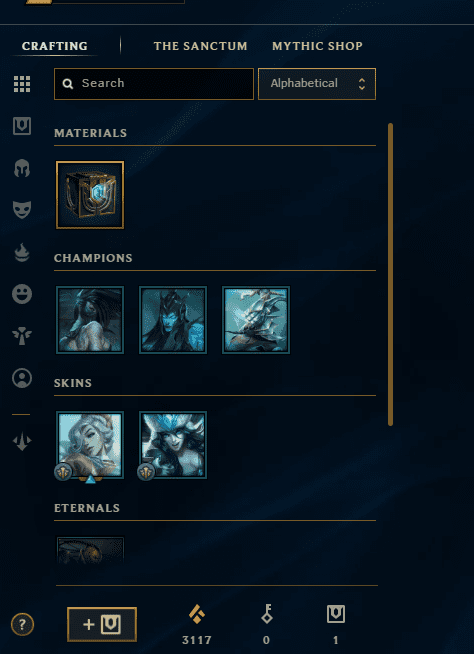Switch to The Sanctum tab
The height and width of the screenshot is (654, 474).
click(200, 46)
